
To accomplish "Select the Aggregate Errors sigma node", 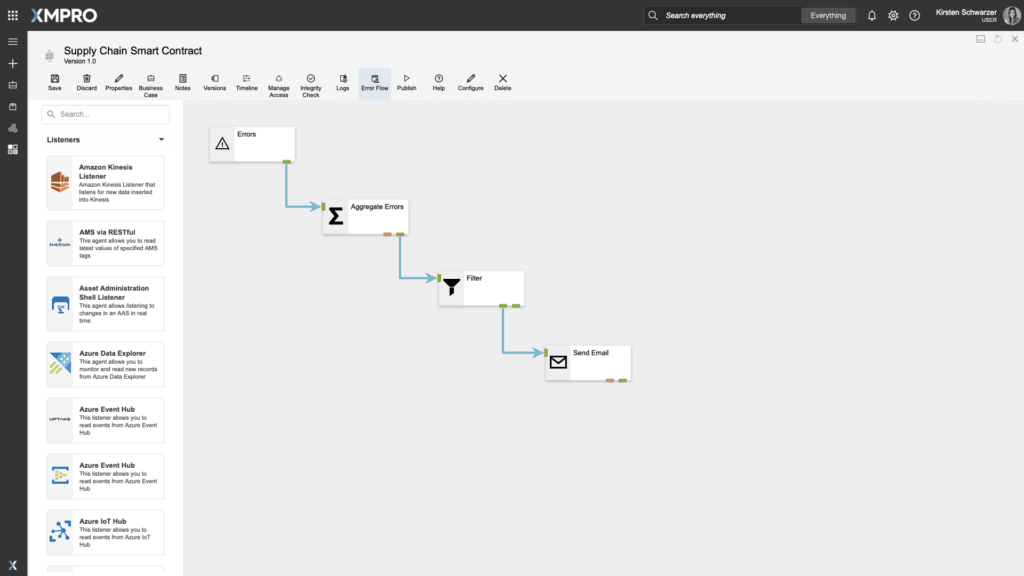I will (337, 216).
